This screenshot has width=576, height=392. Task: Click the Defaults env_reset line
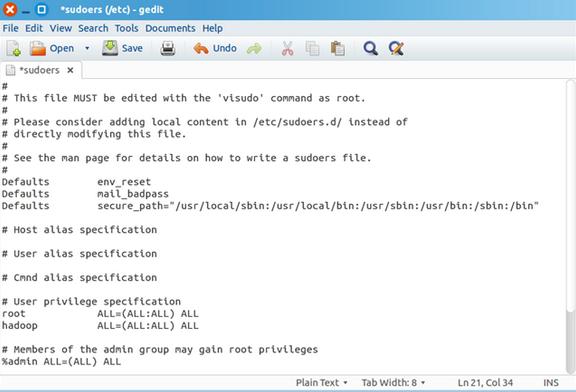tap(76, 182)
